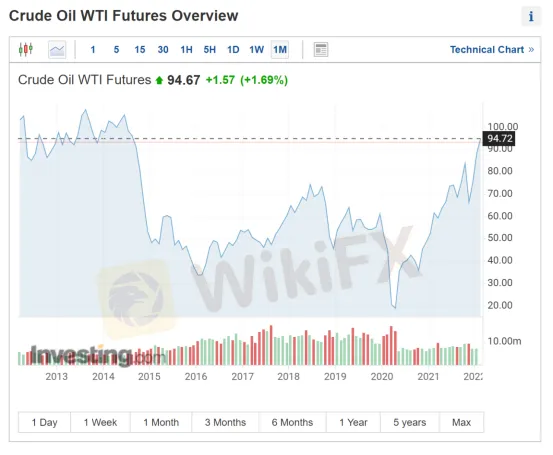Show the 5 years range
This screenshot has width=553, height=455.
pyautogui.click(x=410, y=422)
